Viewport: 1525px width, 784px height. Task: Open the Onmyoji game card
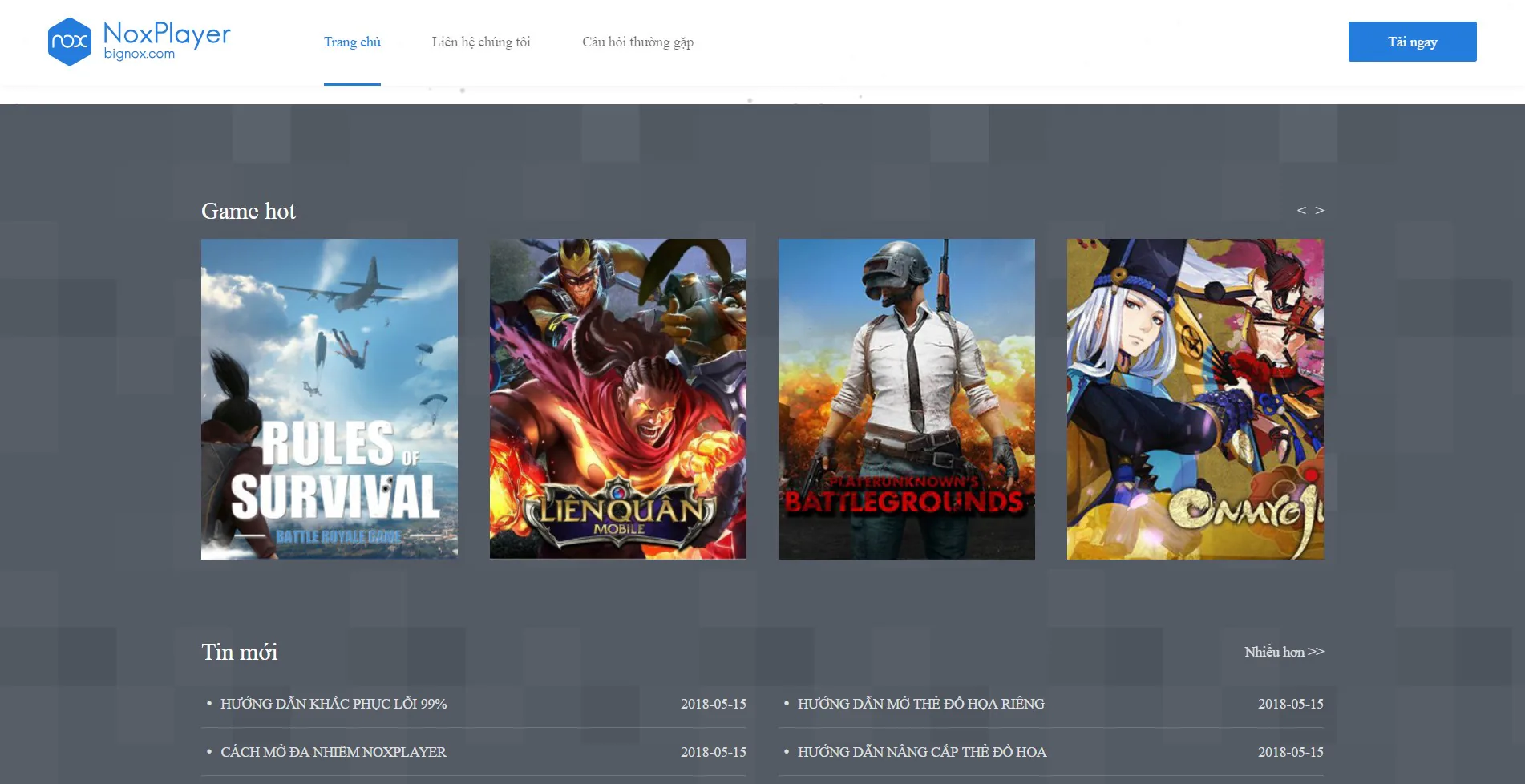tap(1195, 398)
